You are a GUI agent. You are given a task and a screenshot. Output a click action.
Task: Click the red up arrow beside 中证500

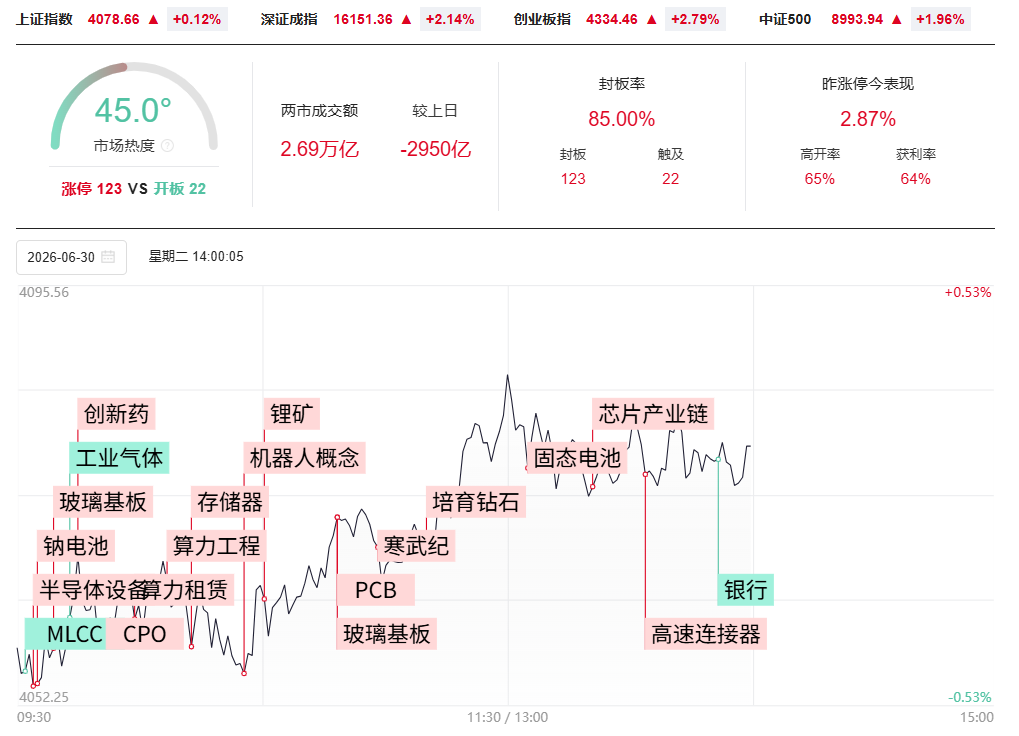[897, 19]
